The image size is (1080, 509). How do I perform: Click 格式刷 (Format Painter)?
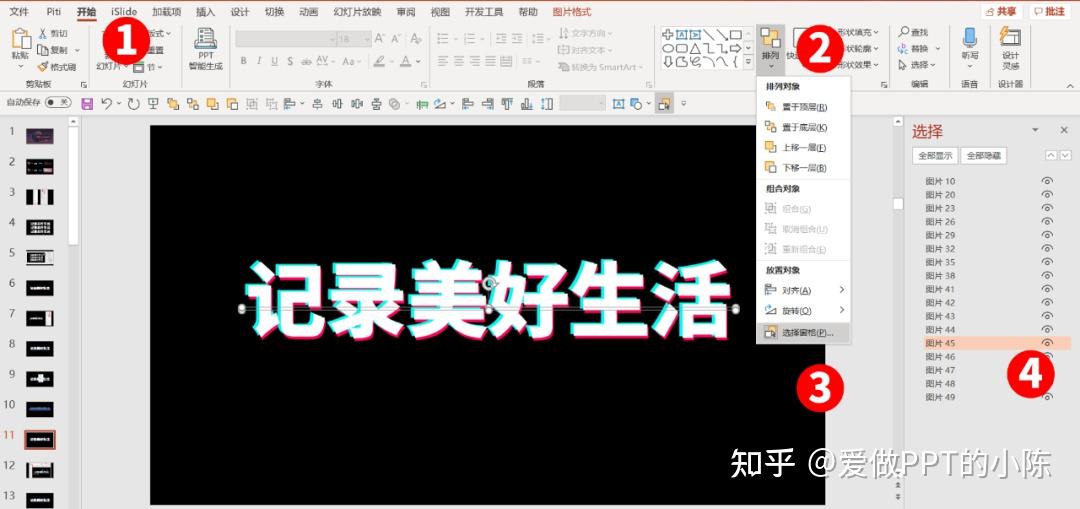pyautogui.click(x=56, y=67)
